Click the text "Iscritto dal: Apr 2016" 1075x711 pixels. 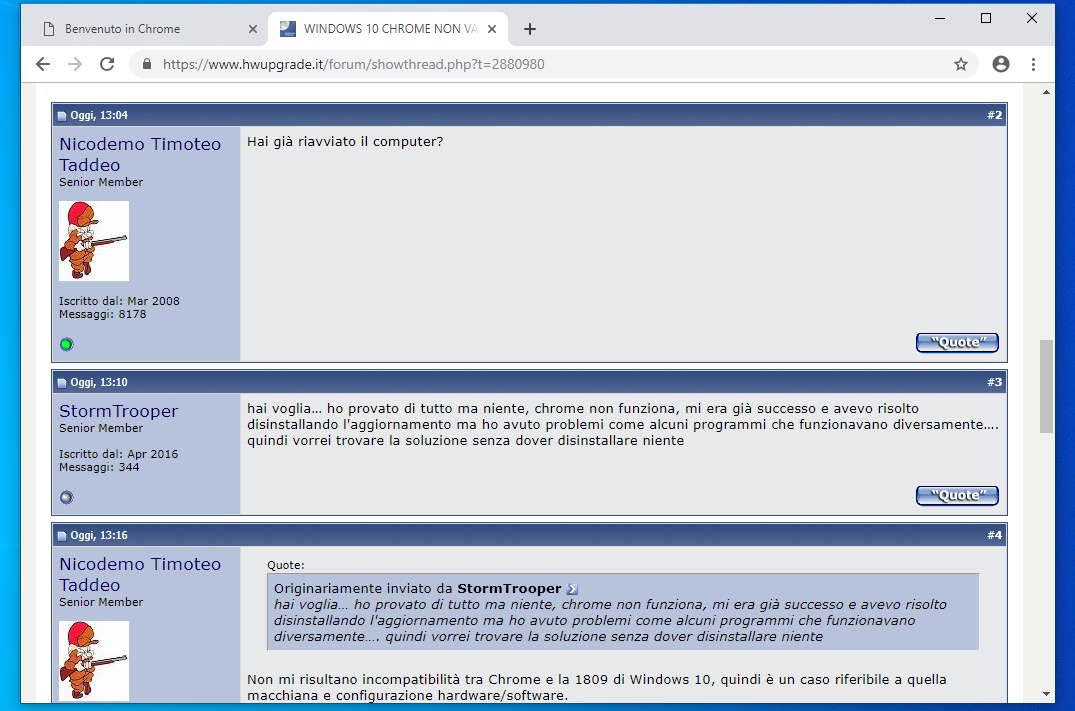coord(118,454)
